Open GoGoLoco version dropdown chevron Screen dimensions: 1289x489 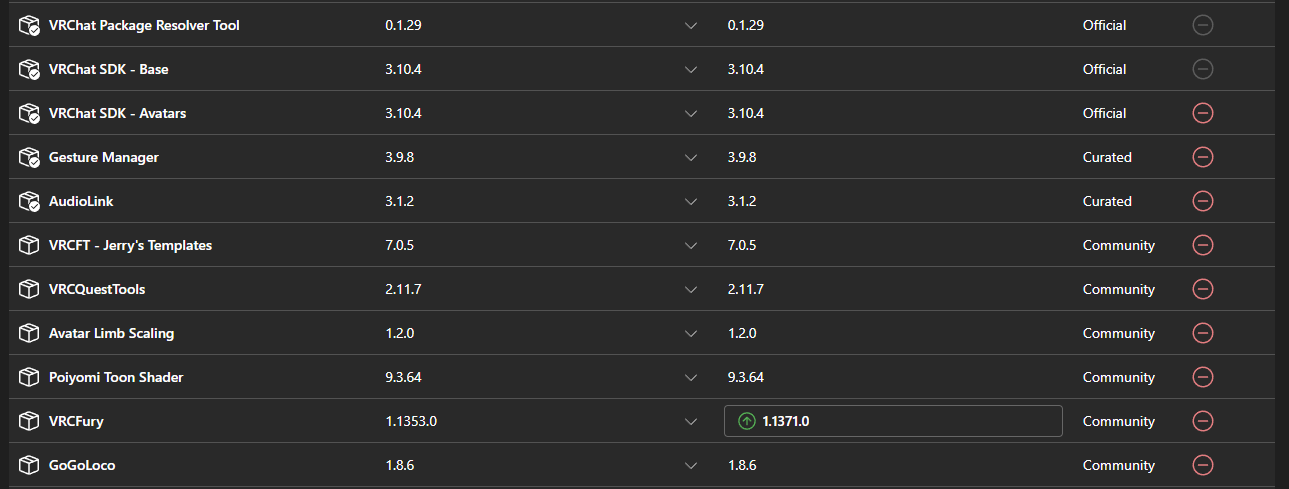tap(690, 466)
